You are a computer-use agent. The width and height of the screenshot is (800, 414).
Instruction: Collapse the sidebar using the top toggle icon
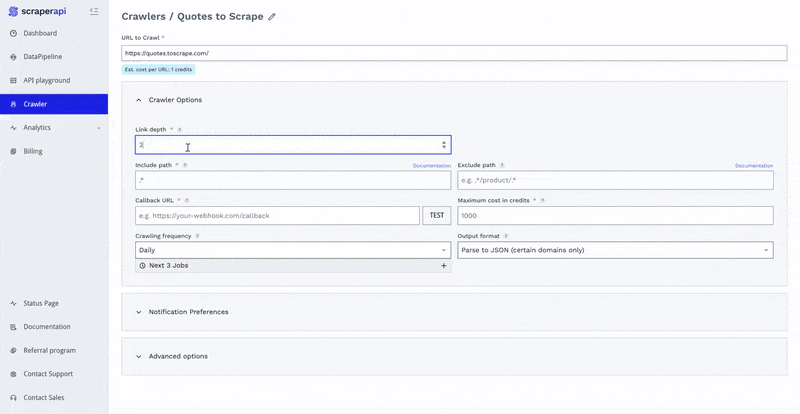click(x=93, y=11)
